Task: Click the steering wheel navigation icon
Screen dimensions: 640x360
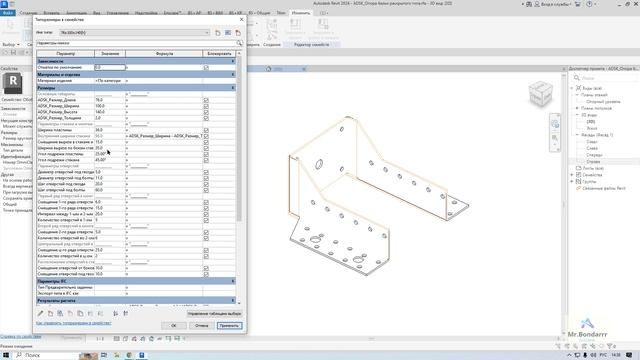Action: pyautogui.click(x=555, y=124)
